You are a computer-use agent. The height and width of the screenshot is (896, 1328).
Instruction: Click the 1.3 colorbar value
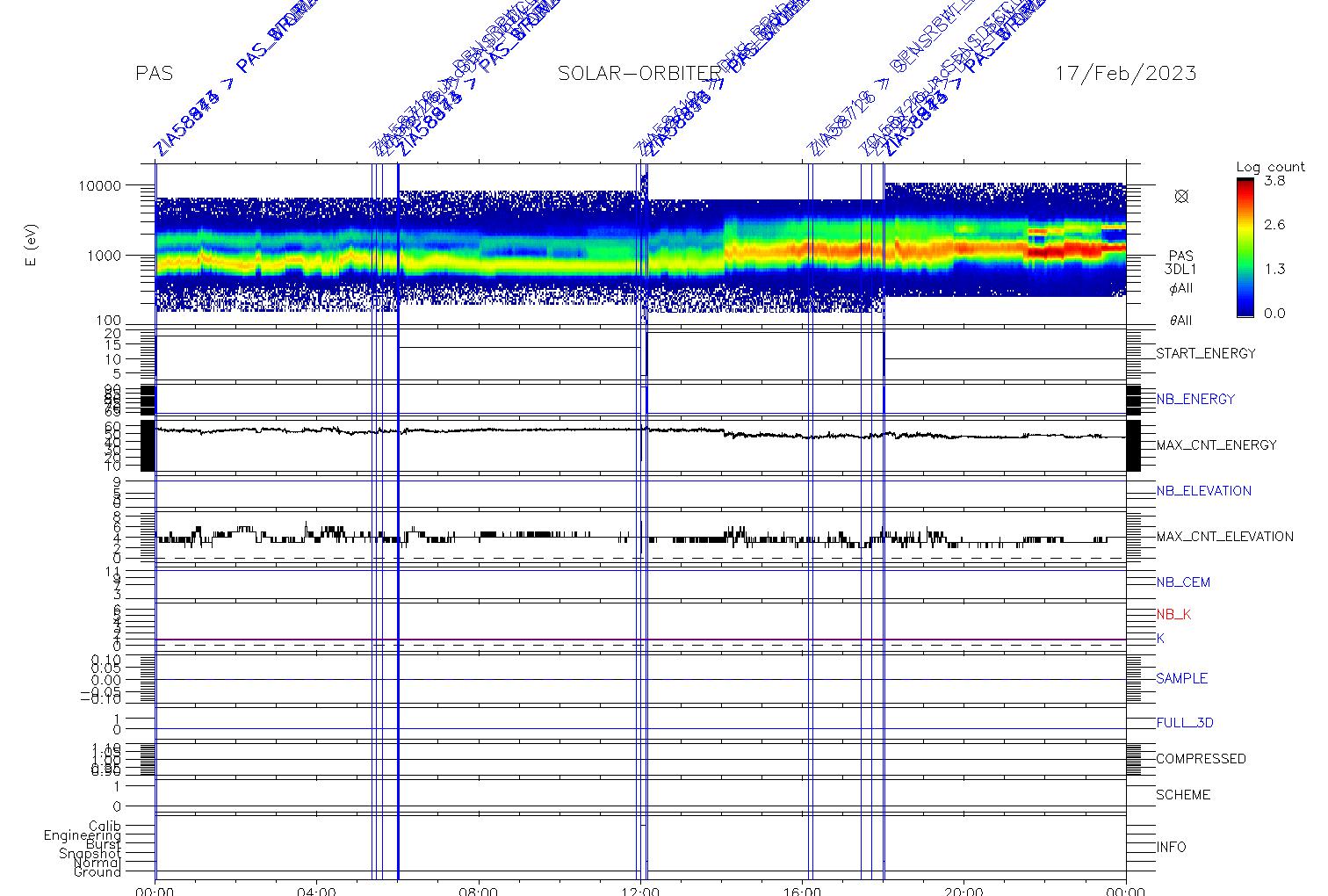[x=1274, y=269]
